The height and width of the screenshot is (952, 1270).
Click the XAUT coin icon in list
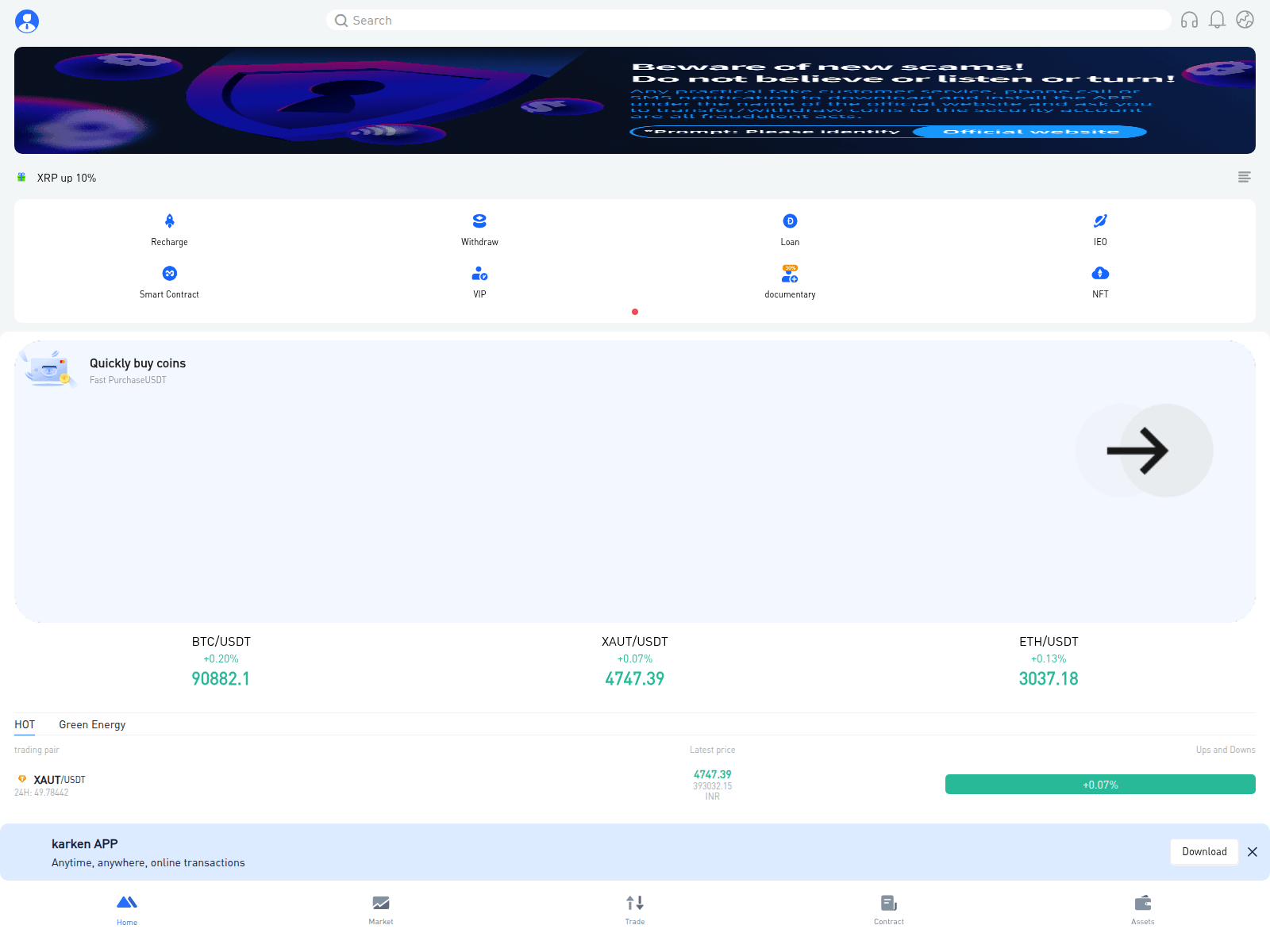(22, 779)
